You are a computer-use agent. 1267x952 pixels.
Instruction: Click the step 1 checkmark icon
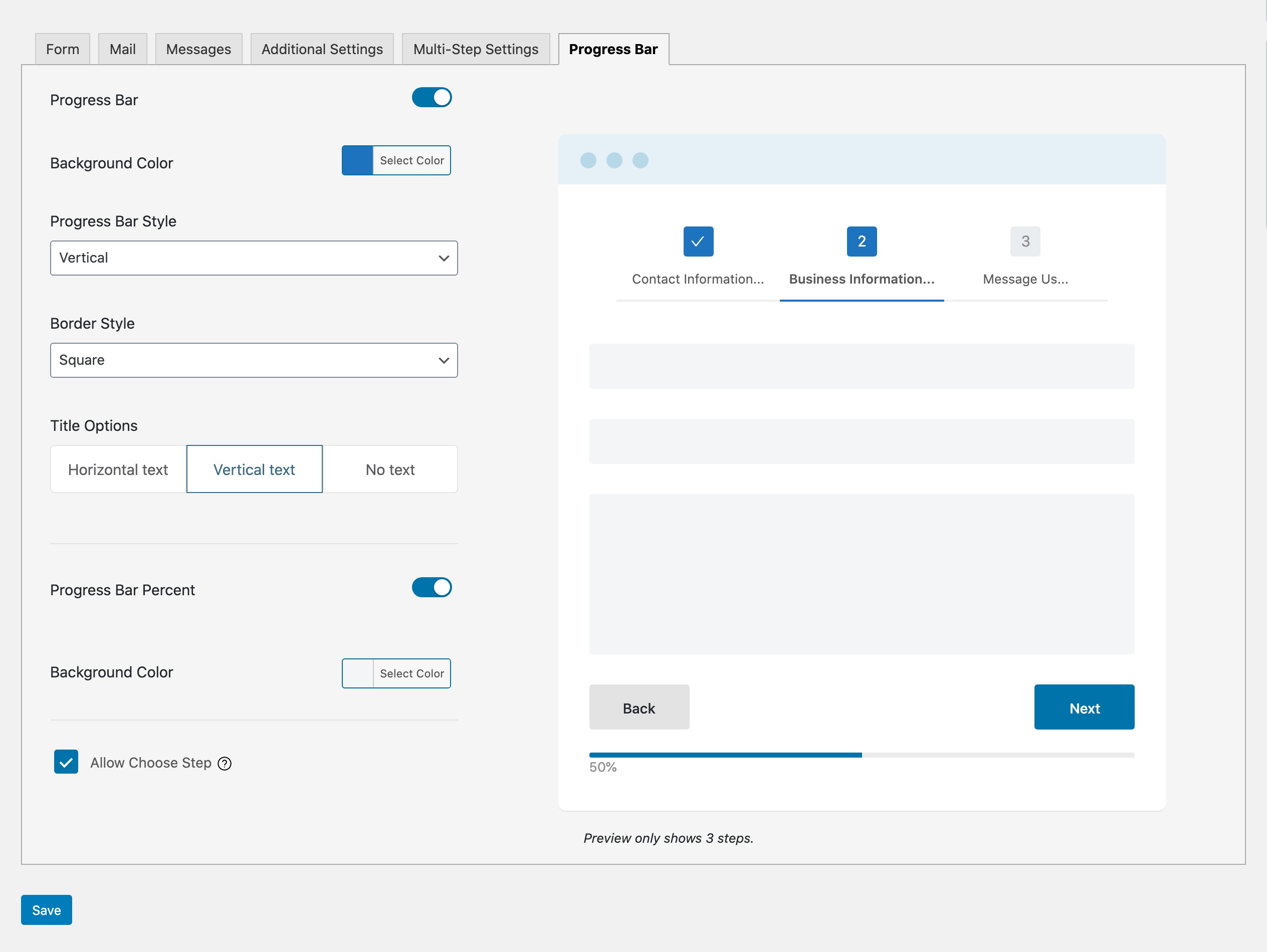click(697, 240)
